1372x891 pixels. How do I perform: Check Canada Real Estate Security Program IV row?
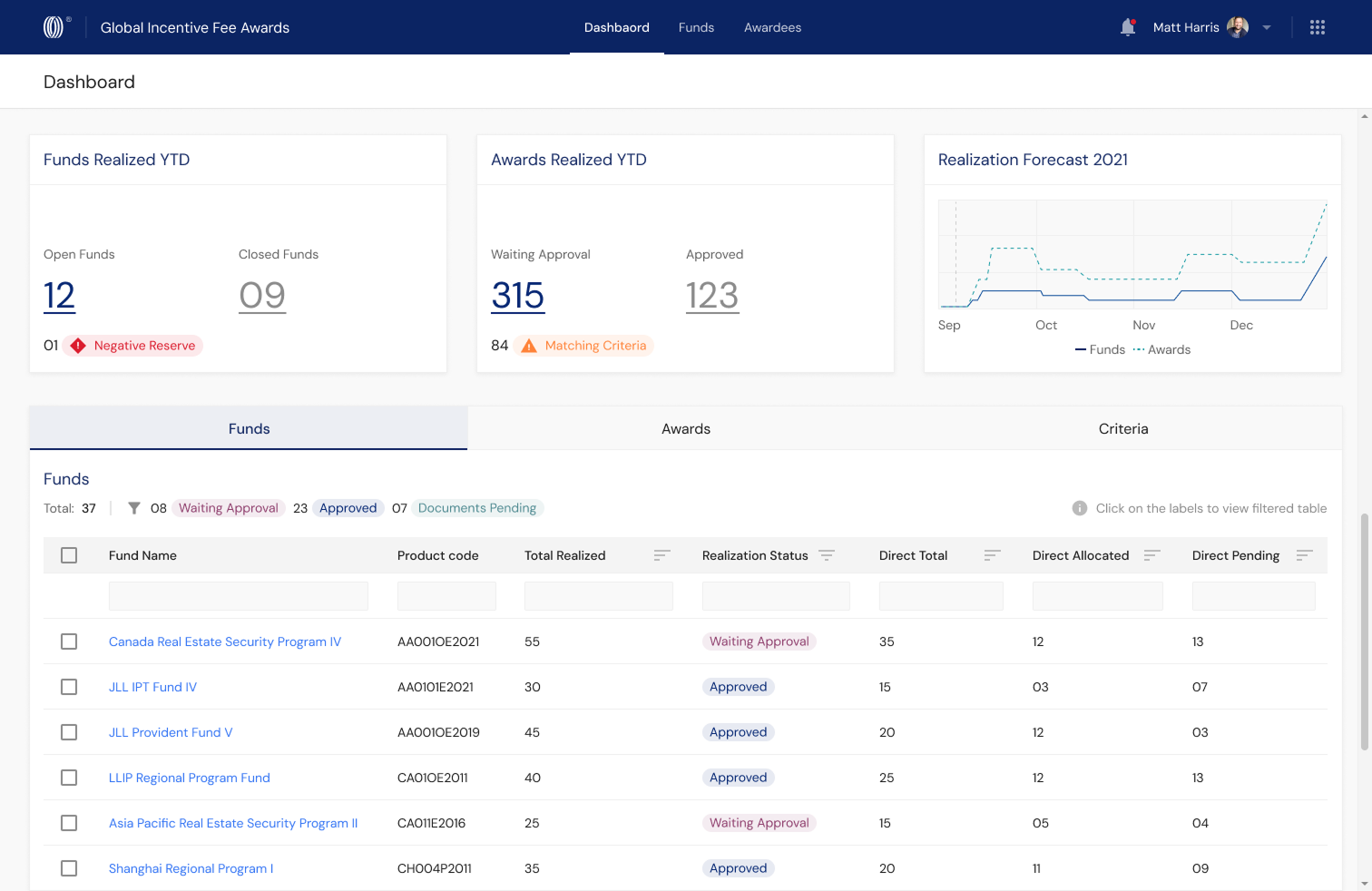tap(69, 641)
